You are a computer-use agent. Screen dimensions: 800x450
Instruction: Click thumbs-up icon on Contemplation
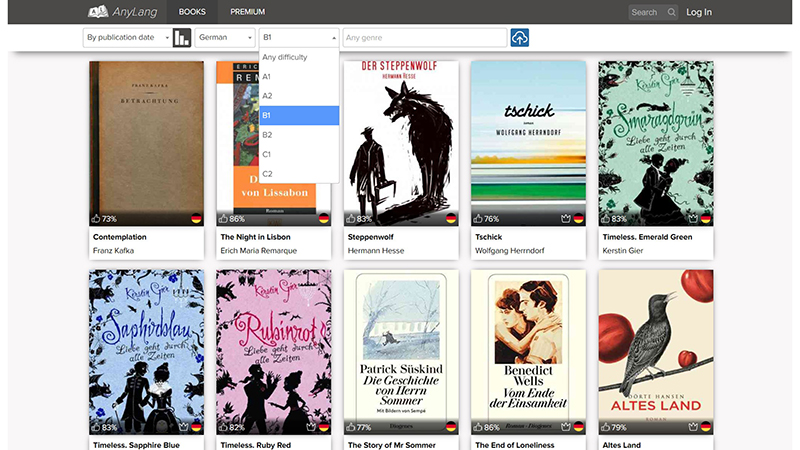(95, 218)
